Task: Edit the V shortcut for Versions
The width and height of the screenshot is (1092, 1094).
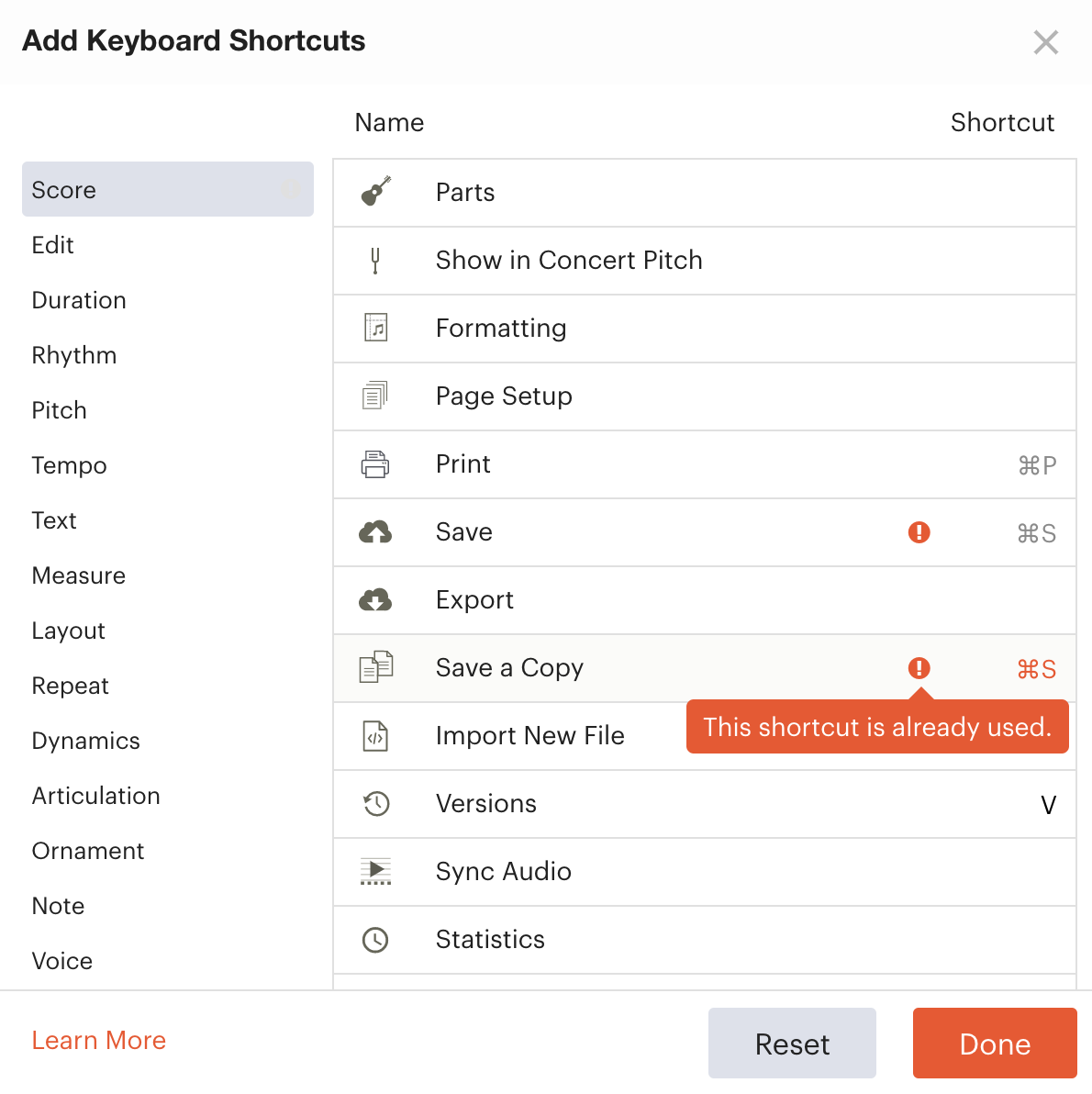Action: click(x=1048, y=805)
